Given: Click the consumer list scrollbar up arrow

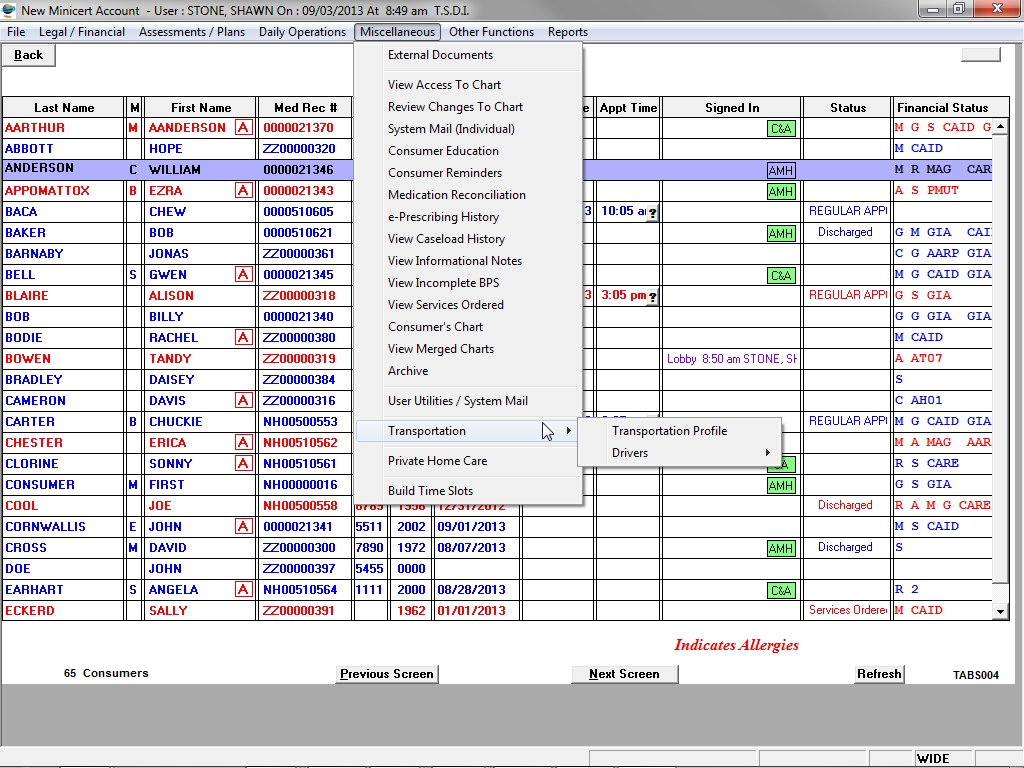Looking at the screenshot, I should pyautogui.click(x=1000, y=127).
